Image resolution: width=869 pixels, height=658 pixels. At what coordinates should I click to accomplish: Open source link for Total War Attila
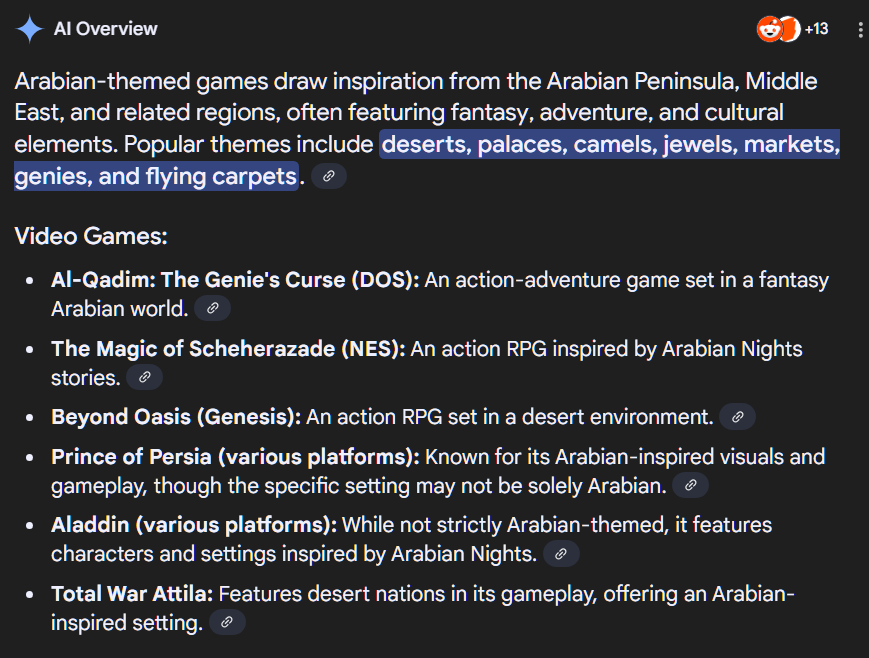pos(227,623)
